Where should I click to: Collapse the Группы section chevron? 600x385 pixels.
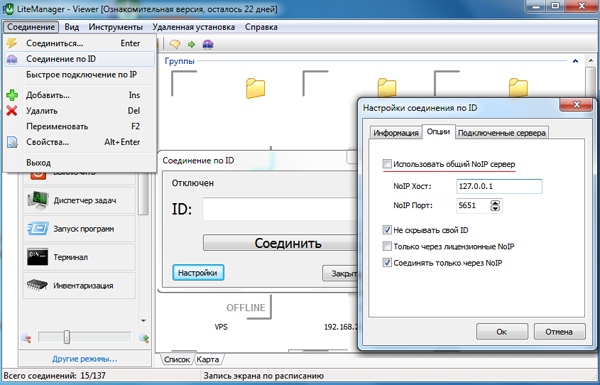click(575, 61)
